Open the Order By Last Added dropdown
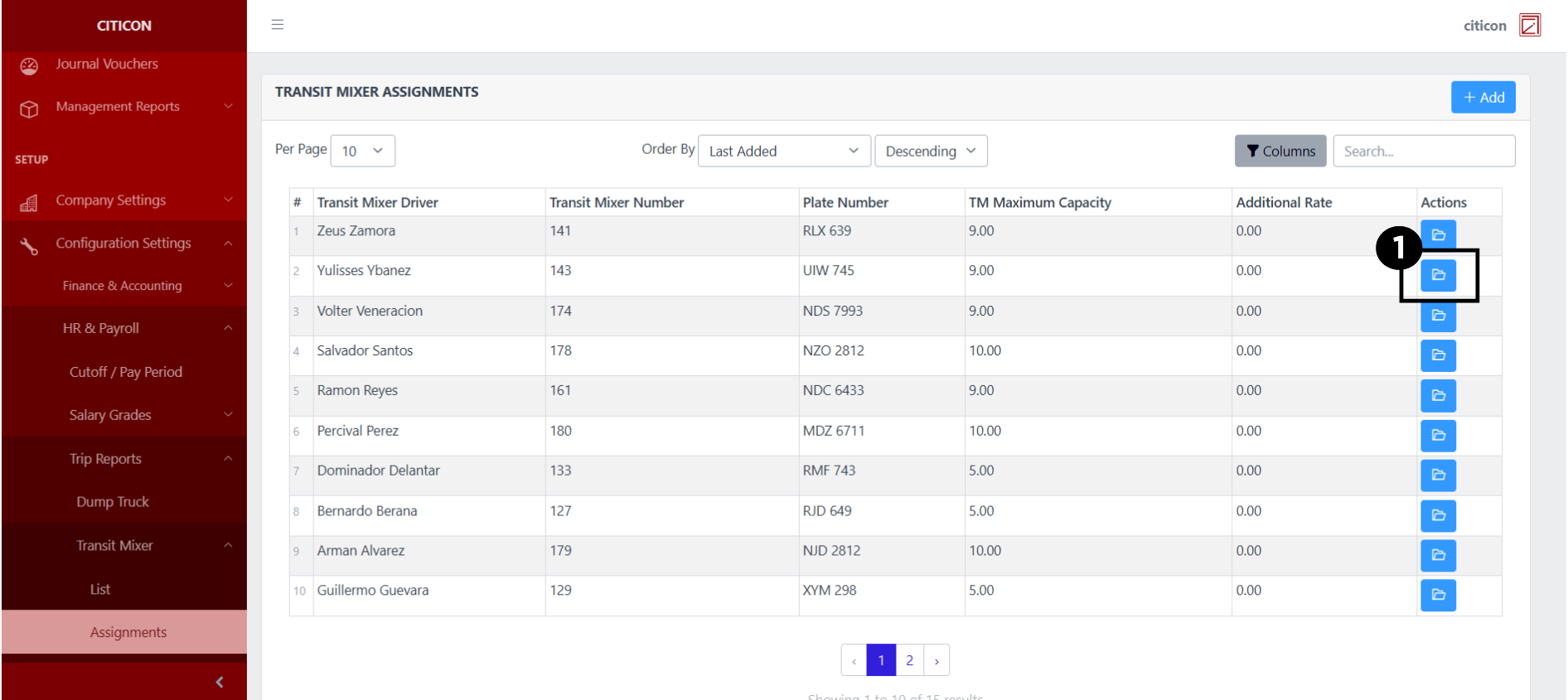Viewport: 1568px width, 700px height. coord(783,151)
